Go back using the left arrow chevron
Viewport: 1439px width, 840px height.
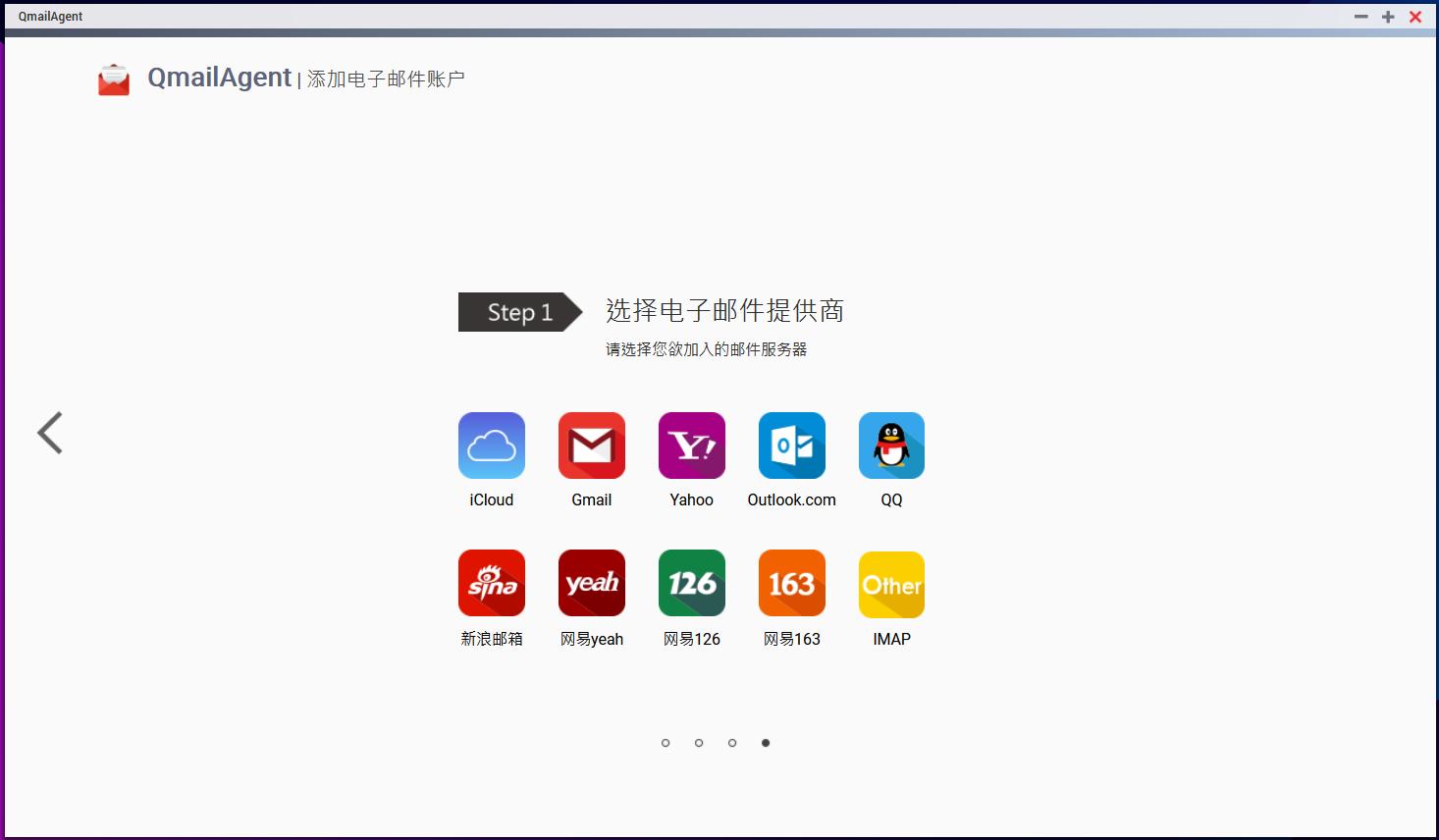point(51,433)
